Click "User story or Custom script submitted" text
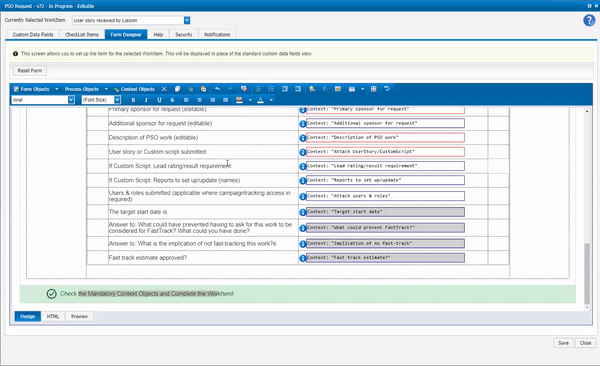Screen dimensions: 600x366 (x=157, y=152)
